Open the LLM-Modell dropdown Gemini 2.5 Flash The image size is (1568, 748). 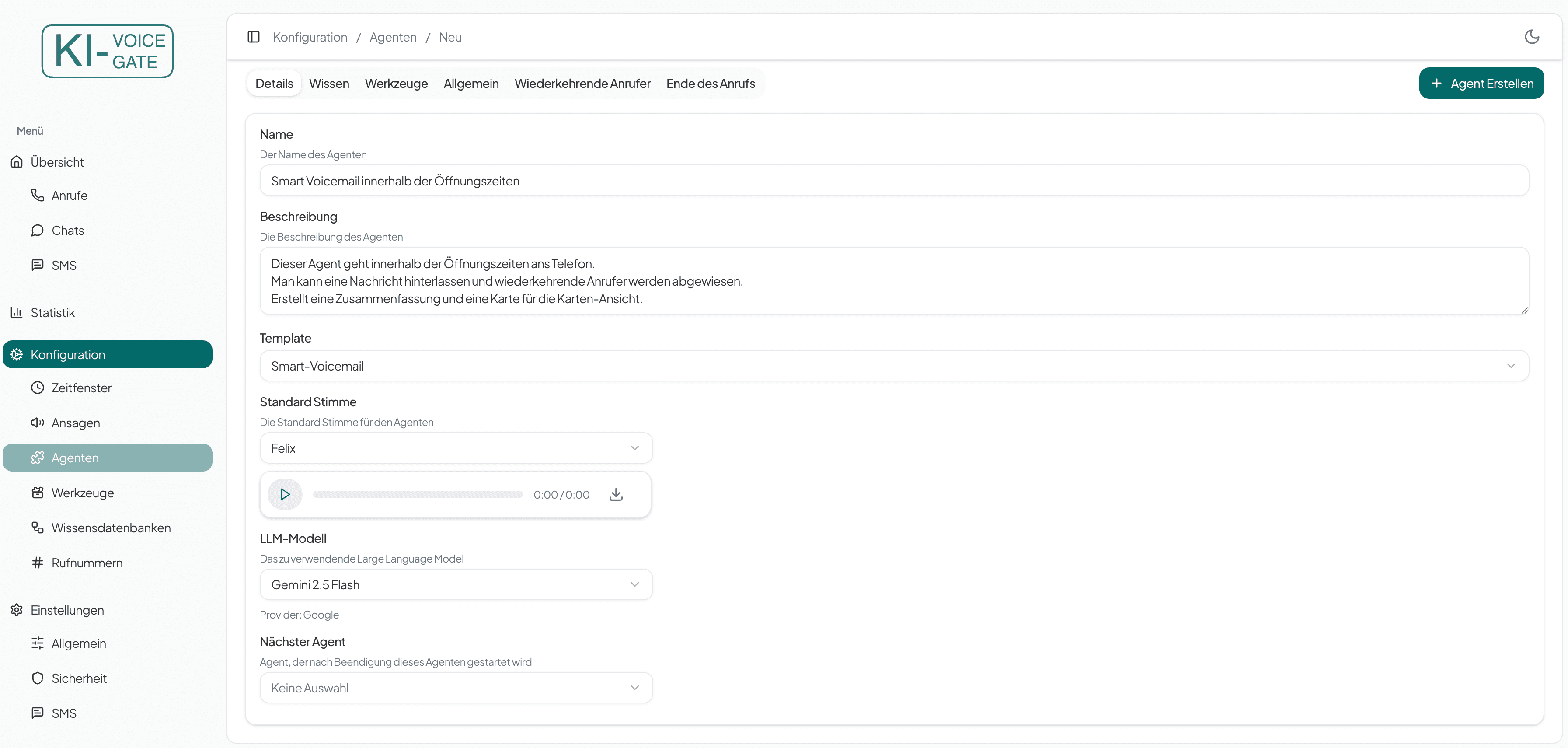tap(455, 585)
